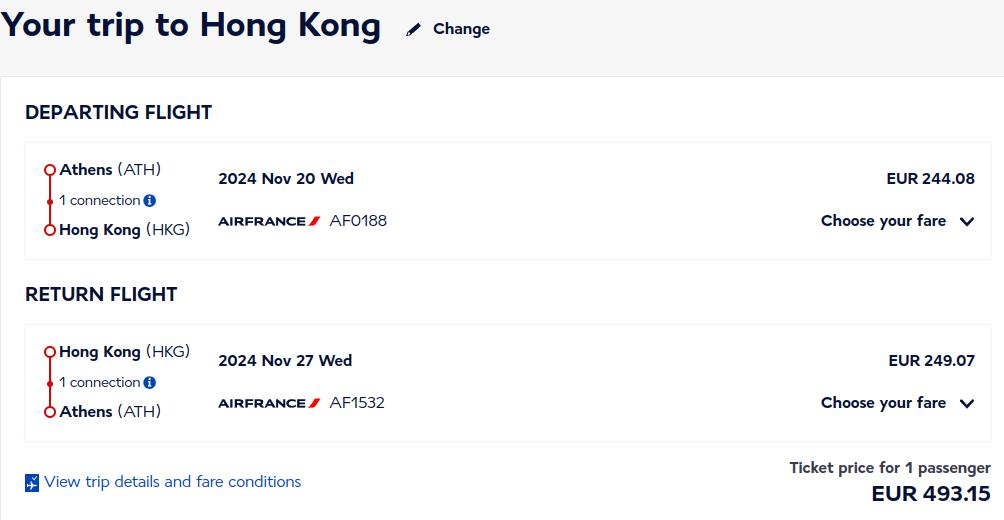Click the Athens origin circle marker in departing flight
Screen dimensions: 1004x520
point(50,170)
